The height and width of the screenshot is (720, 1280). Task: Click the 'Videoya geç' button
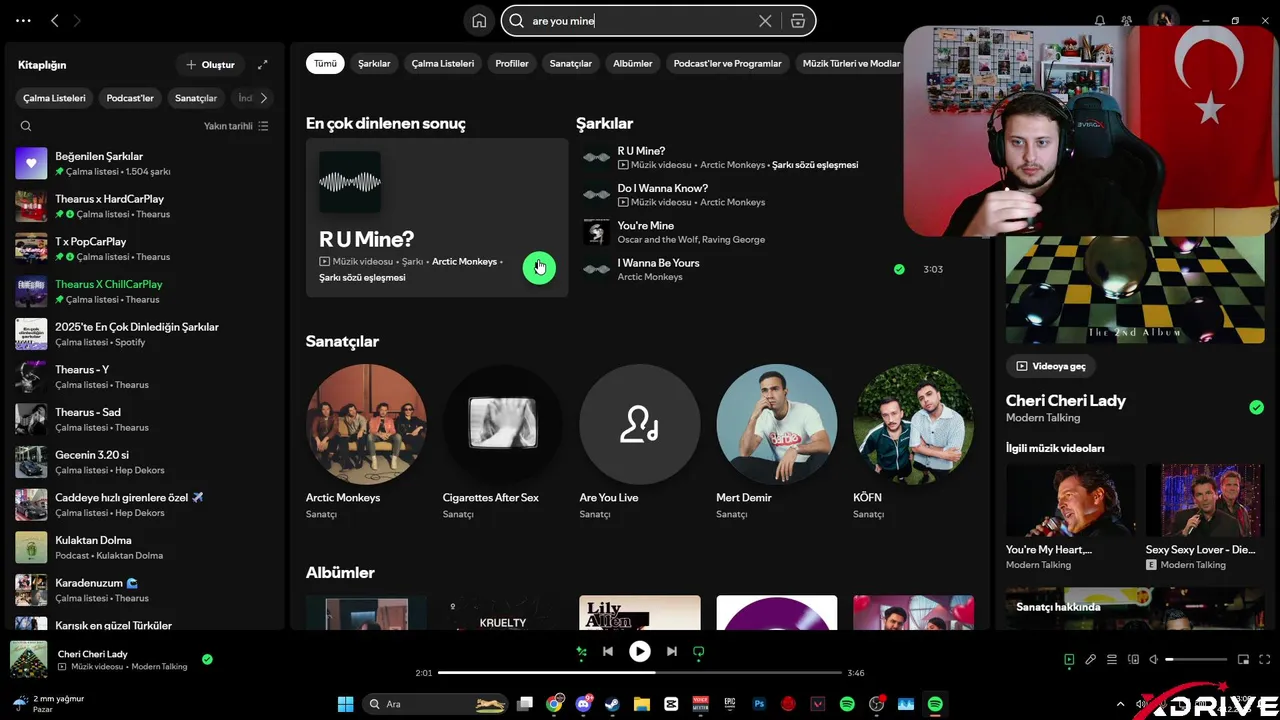1051,366
